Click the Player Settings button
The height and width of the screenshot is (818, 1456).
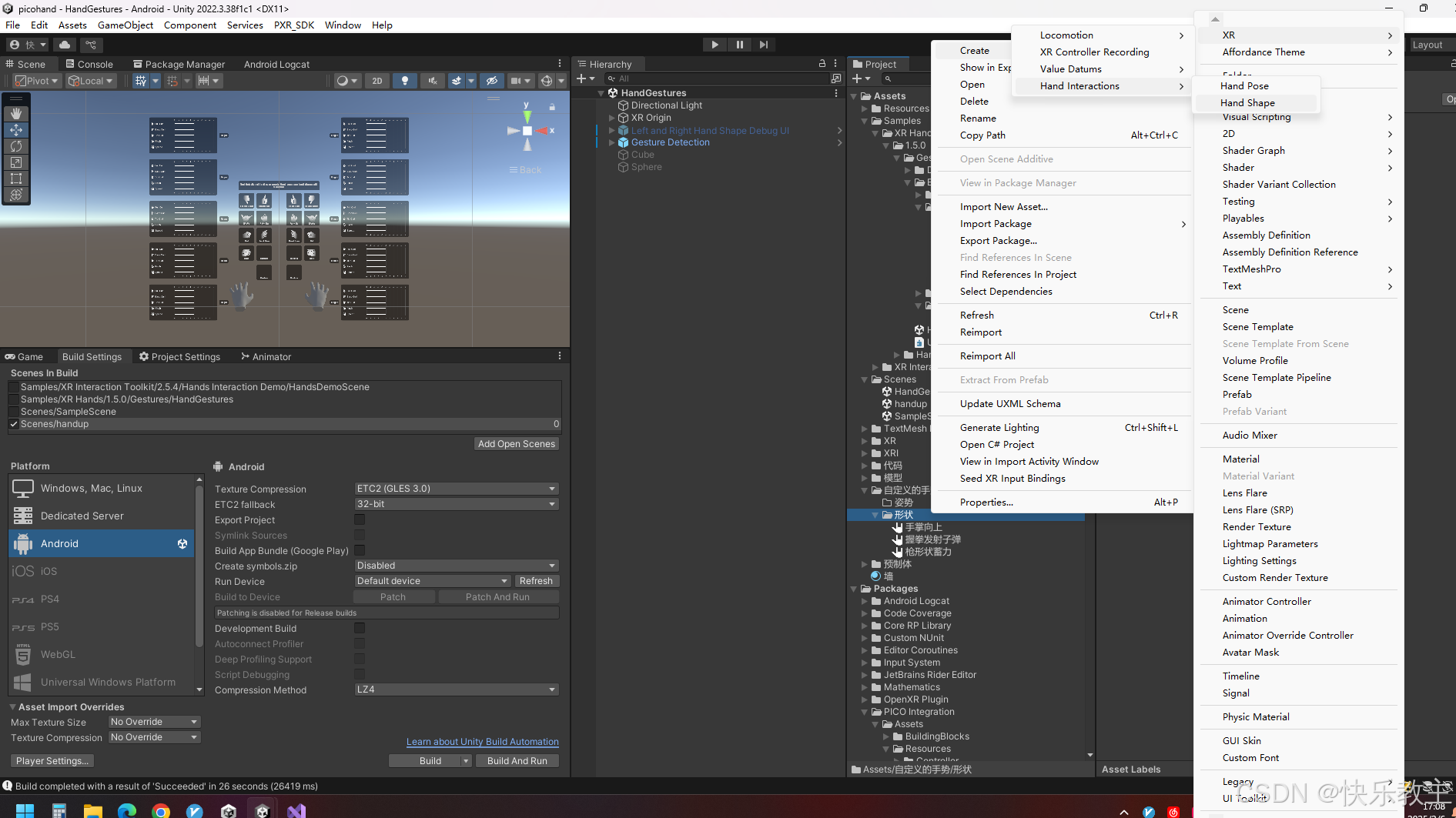[x=52, y=761]
